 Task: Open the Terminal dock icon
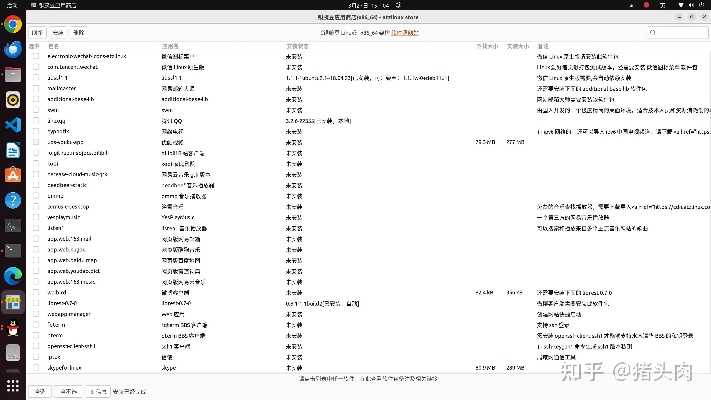(13, 250)
